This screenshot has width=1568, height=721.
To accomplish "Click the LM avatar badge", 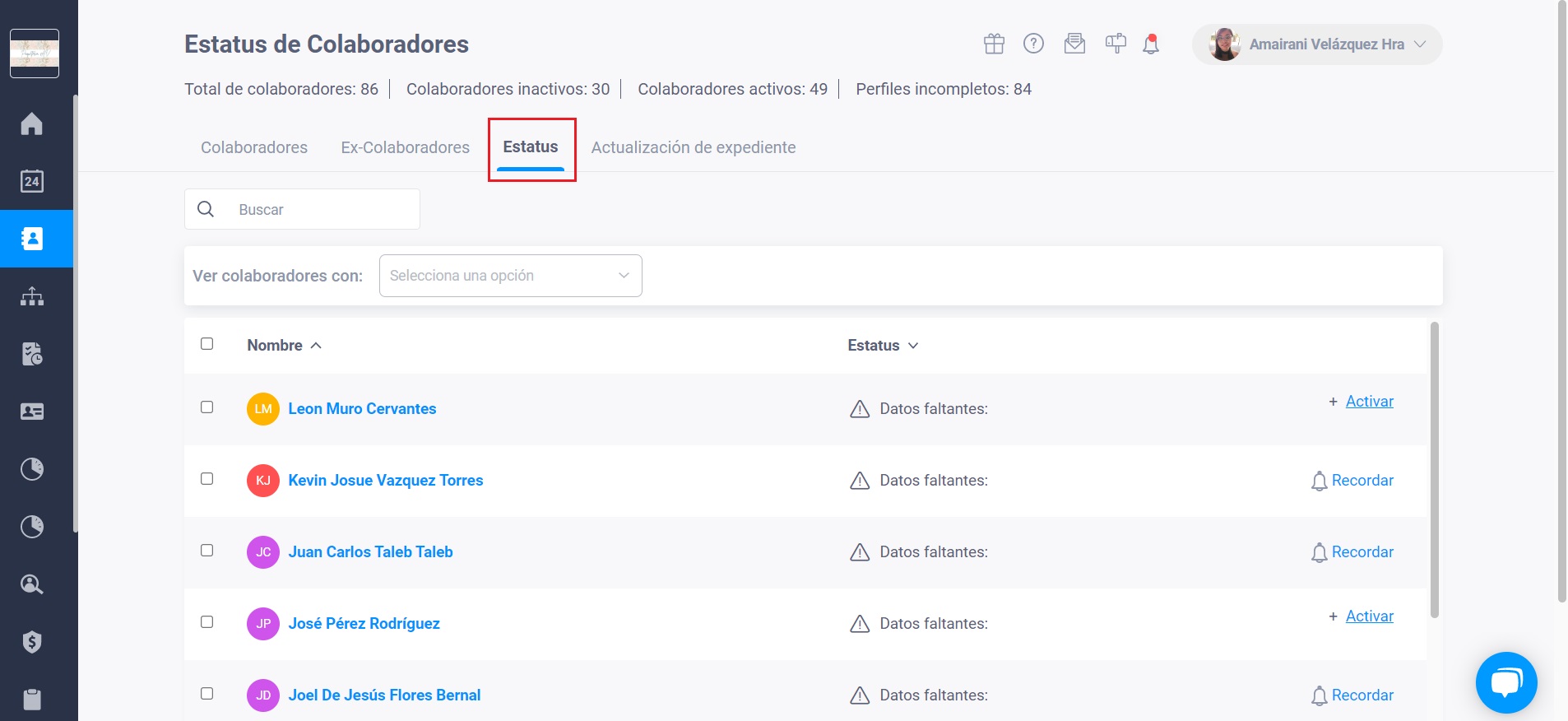I will pos(263,409).
